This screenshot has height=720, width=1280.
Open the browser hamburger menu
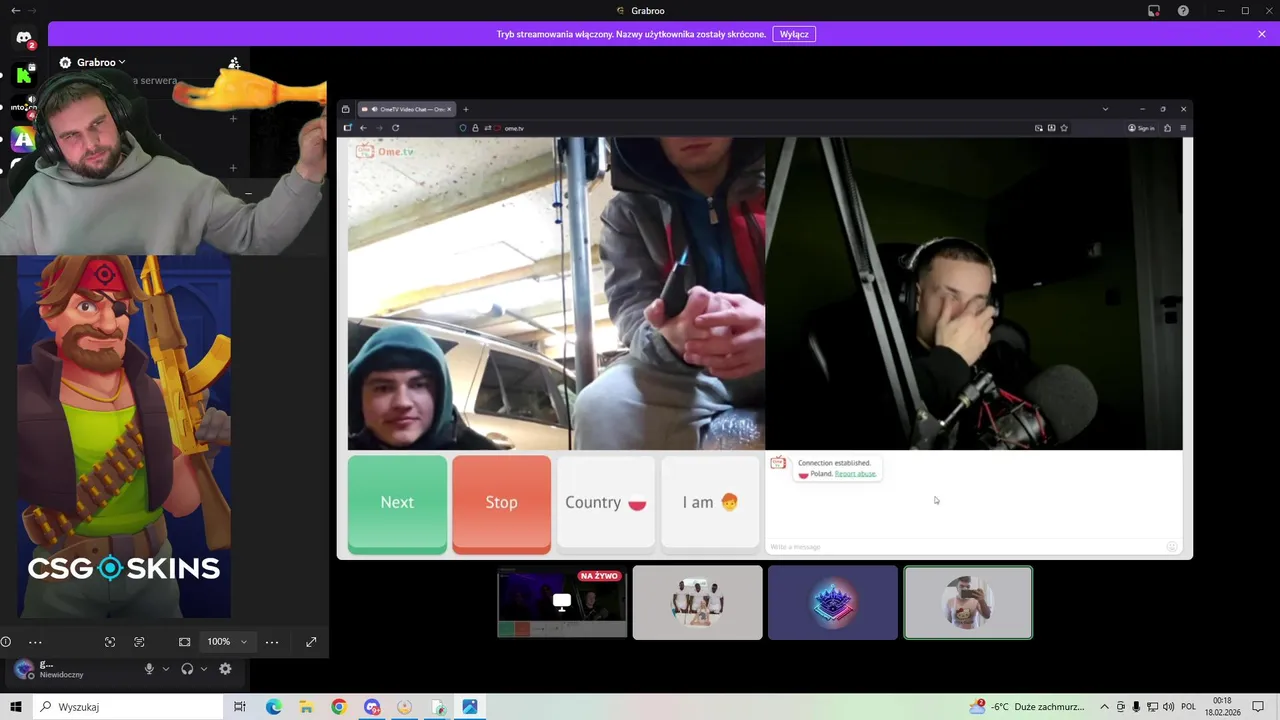(x=1183, y=128)
